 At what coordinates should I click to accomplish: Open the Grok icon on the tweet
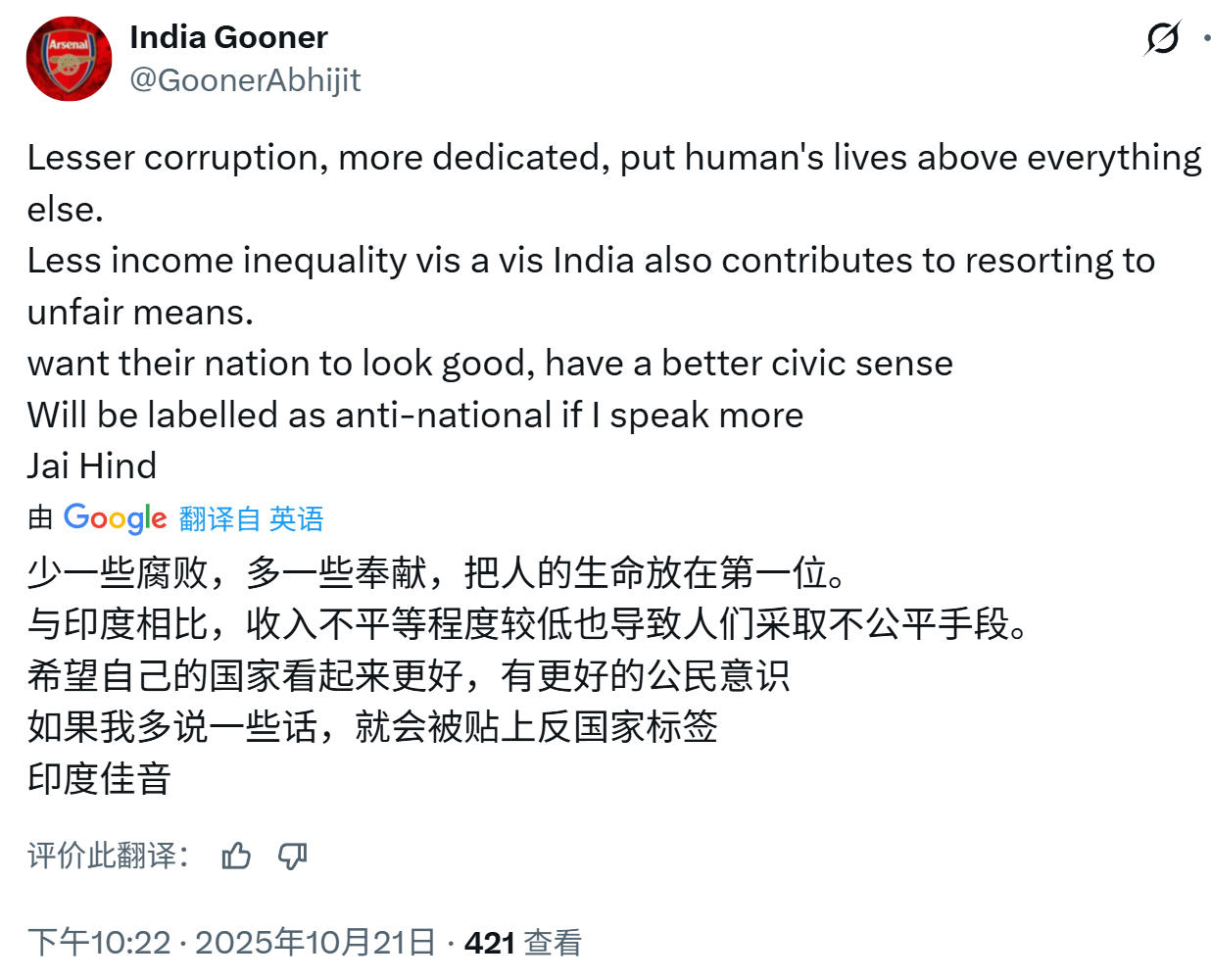pyautogui.click(x=1162, y=38)
